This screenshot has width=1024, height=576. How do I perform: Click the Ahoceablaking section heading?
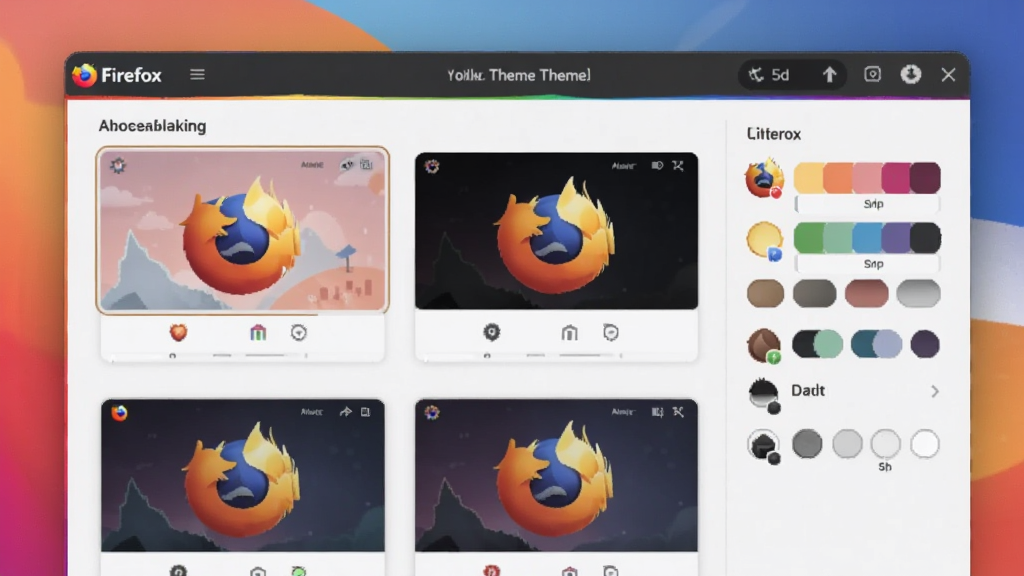(152, 126)
